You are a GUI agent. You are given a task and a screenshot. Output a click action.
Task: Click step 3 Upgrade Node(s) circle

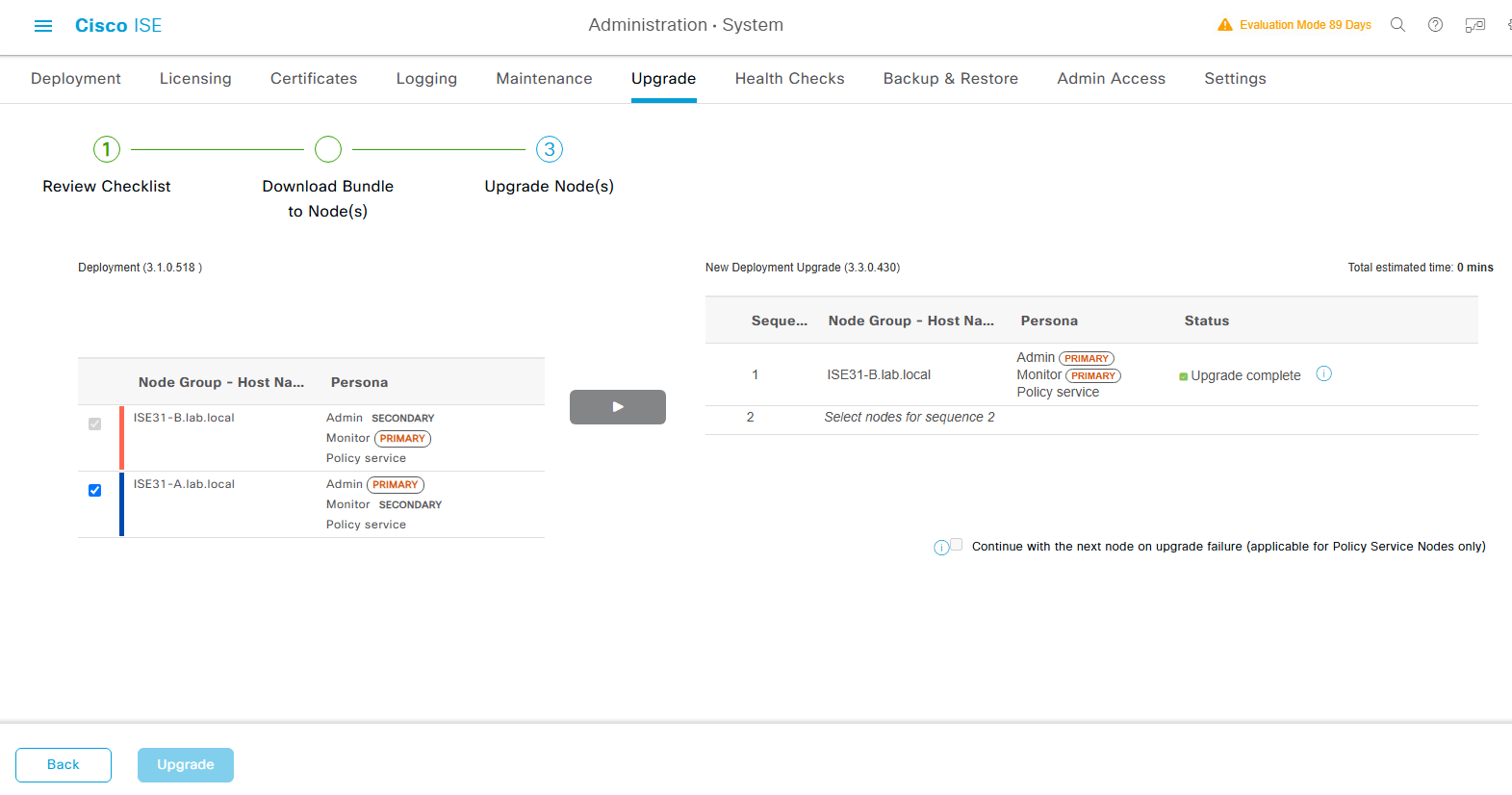point(550,149)
